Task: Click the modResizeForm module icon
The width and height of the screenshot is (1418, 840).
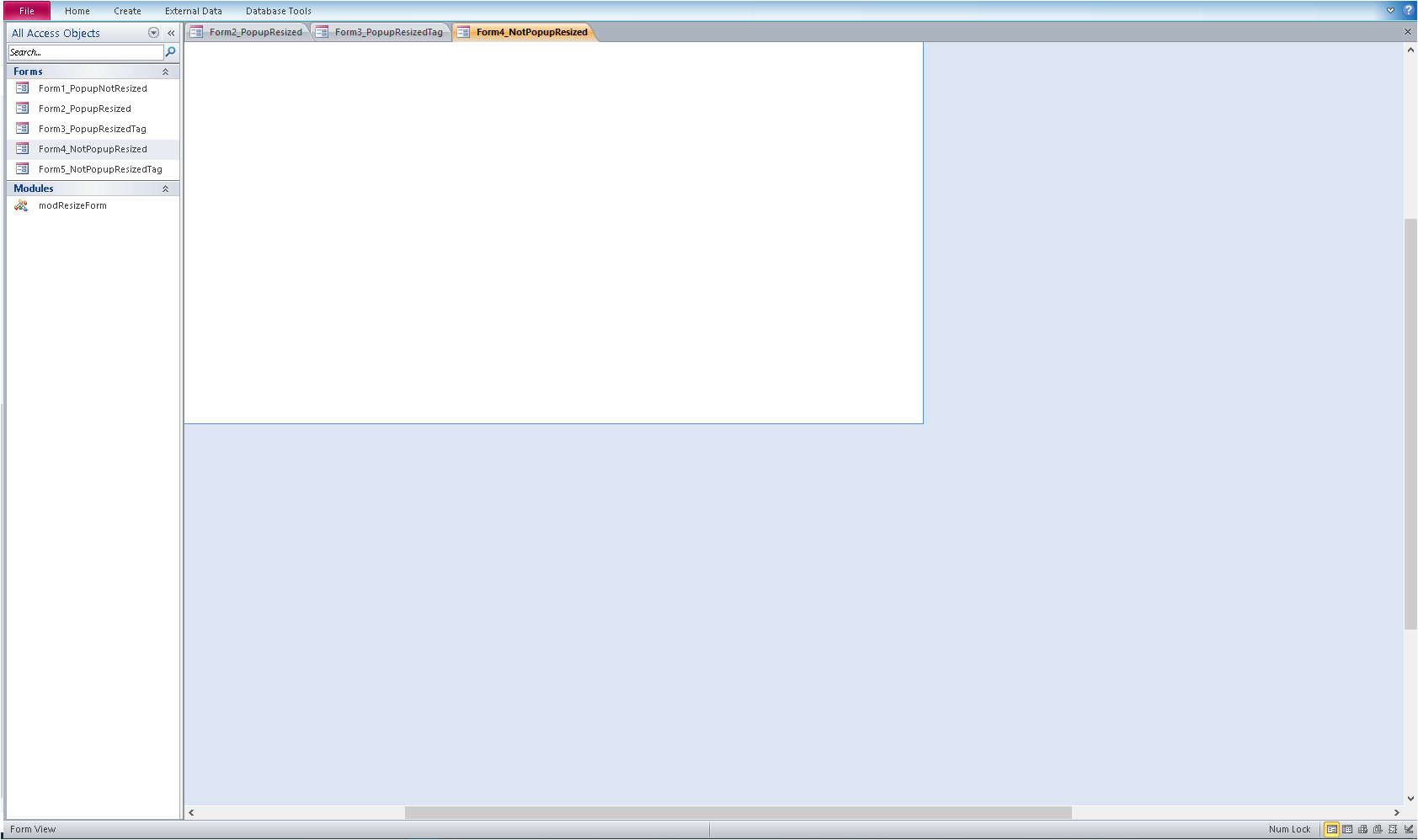Action: coord(22,205)
